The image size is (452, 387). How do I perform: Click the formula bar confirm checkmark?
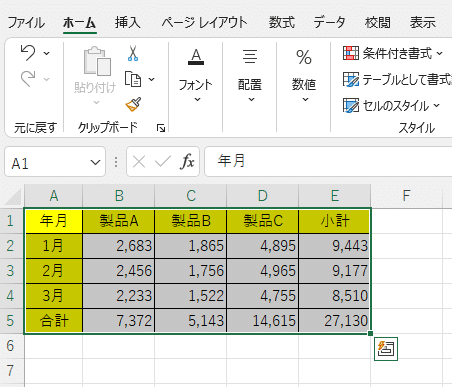coord(163,162)
